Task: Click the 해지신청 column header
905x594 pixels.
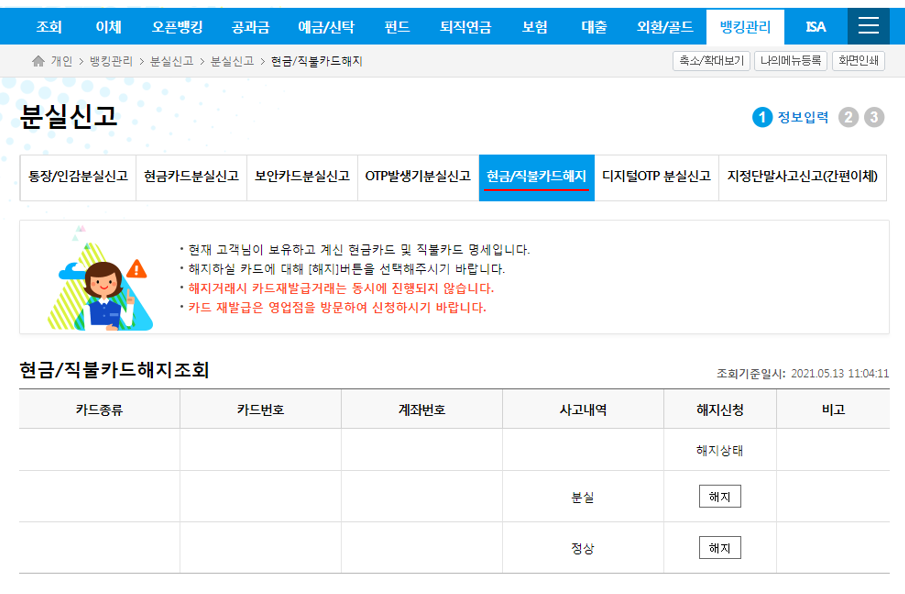Action: click(x=720, y=409)
